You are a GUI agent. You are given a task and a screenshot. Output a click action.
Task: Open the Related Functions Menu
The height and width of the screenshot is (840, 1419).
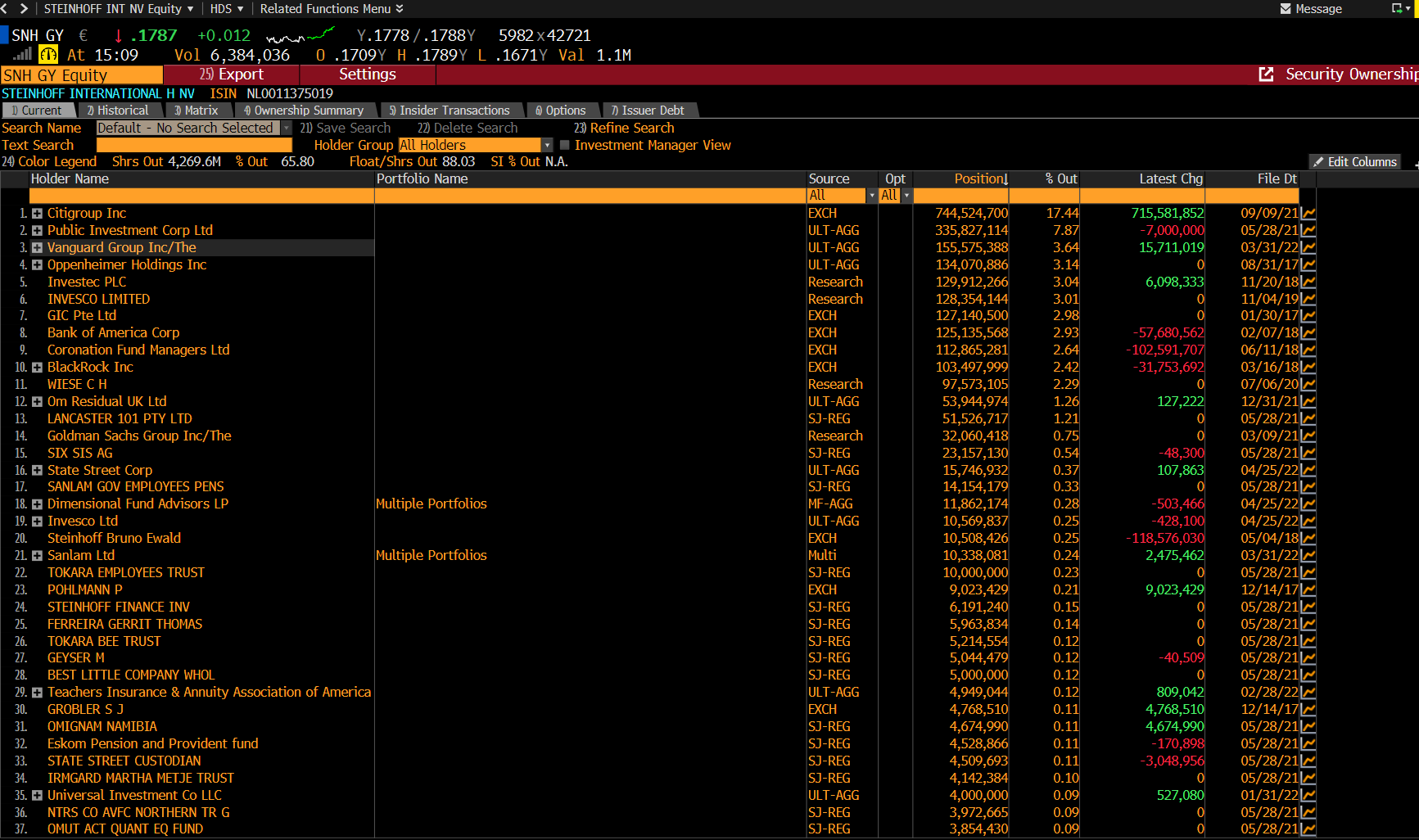(x=332, y=8)
